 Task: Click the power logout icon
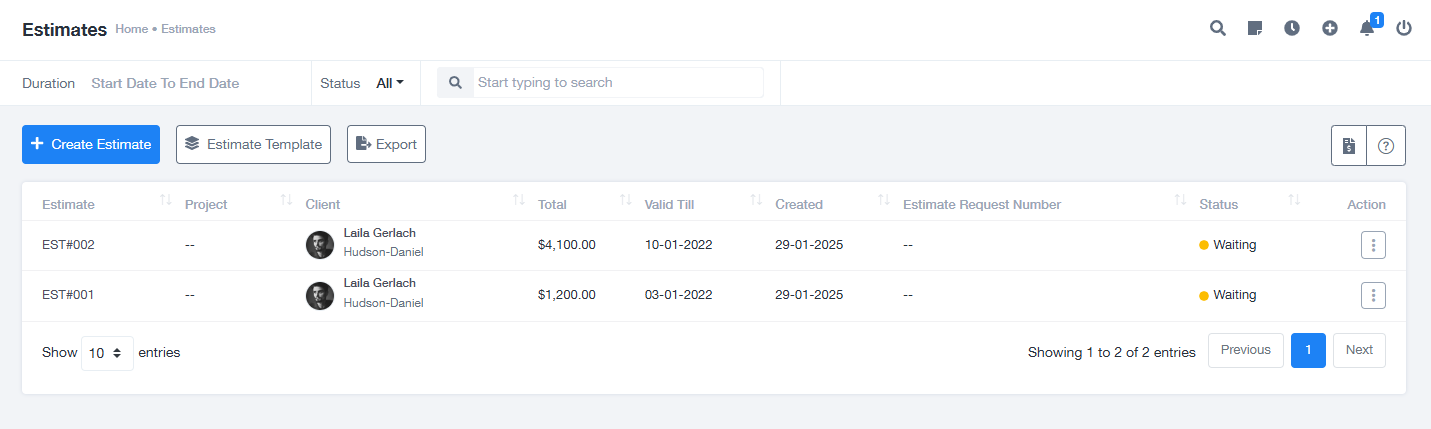[1404, 28]
